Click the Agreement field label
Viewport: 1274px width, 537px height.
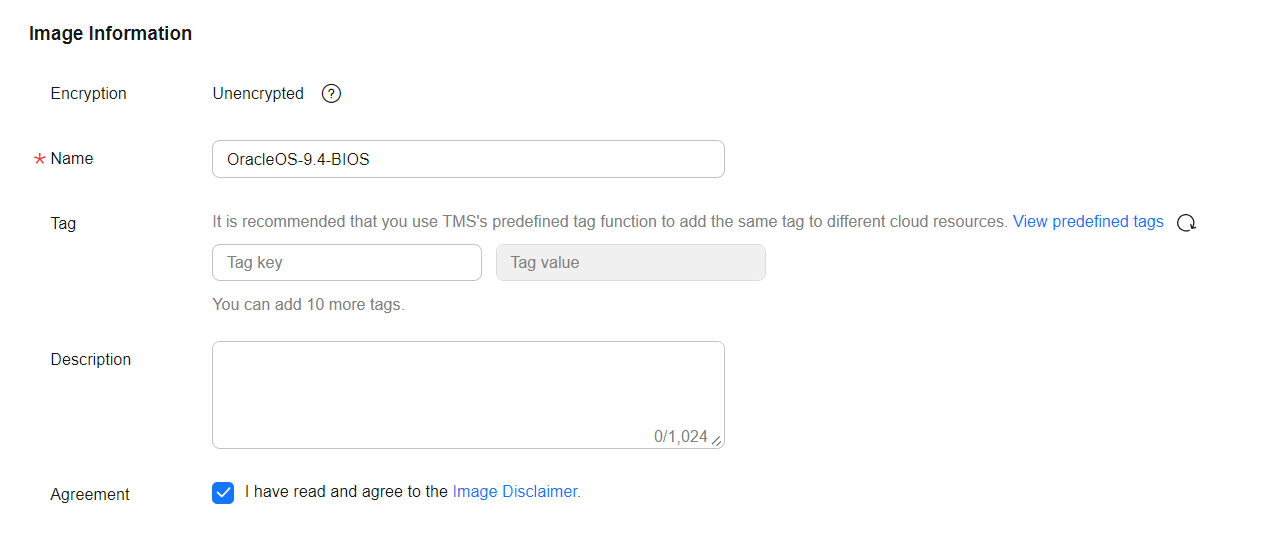pos(90,495)
